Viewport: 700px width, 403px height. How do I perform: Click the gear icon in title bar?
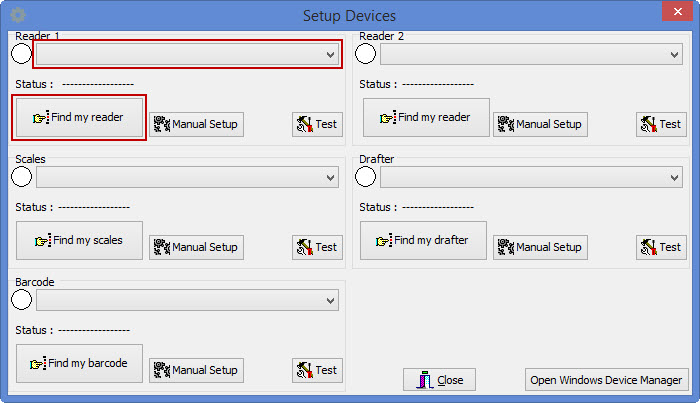[17, 15]
